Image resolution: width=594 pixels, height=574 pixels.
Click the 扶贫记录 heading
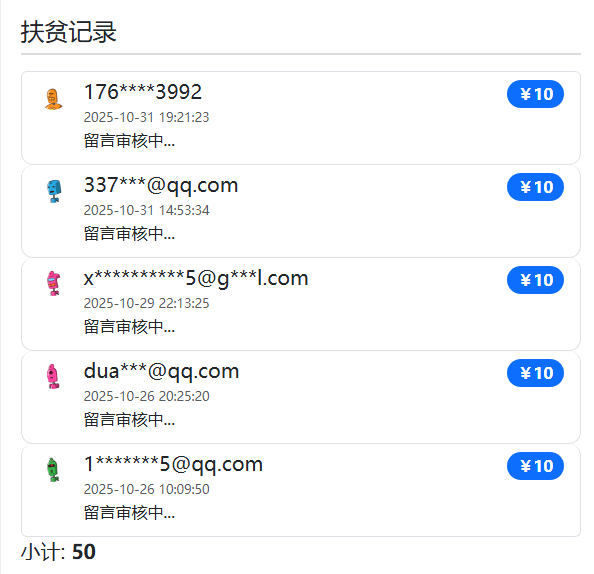[x=69, y=32]
